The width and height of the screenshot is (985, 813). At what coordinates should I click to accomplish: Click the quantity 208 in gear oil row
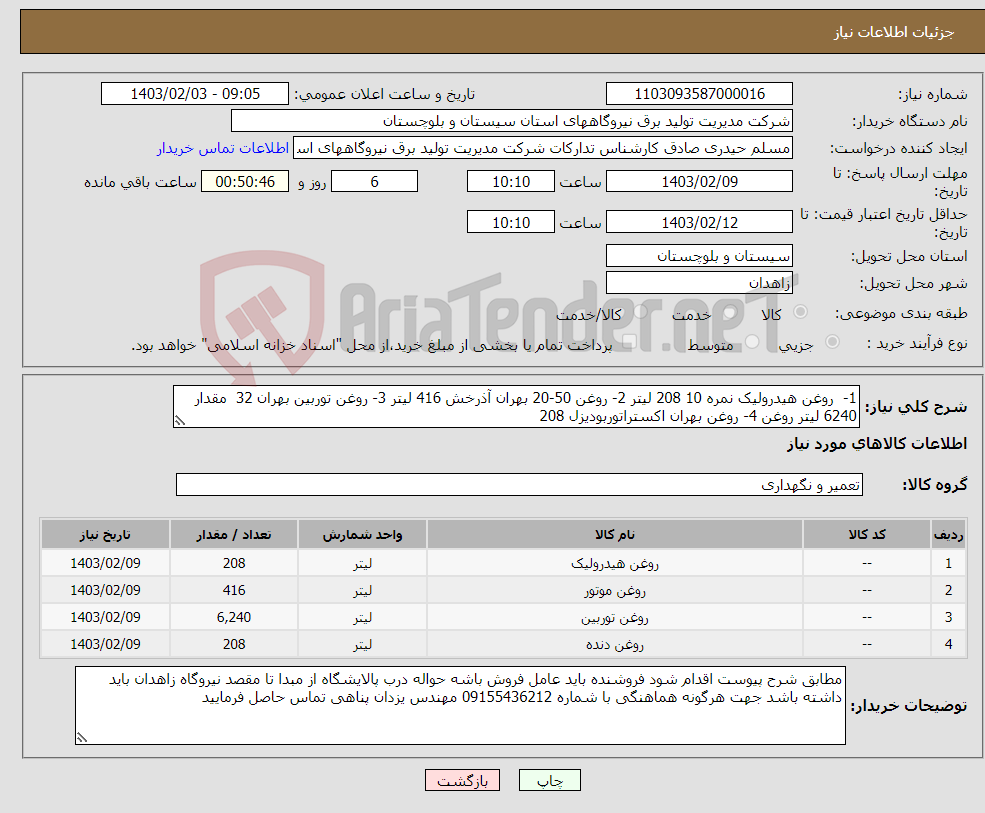pyautogui.click(x=234, y=645)
